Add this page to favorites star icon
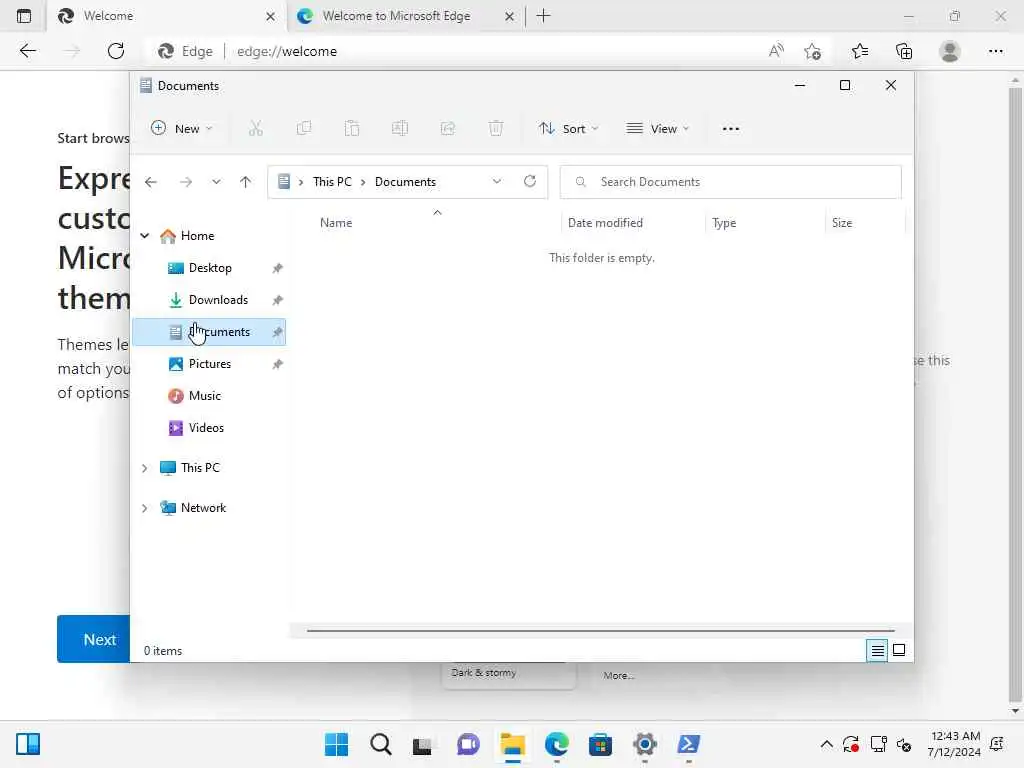This screenshot has height=768, width=1024. [x=812, y=51]
